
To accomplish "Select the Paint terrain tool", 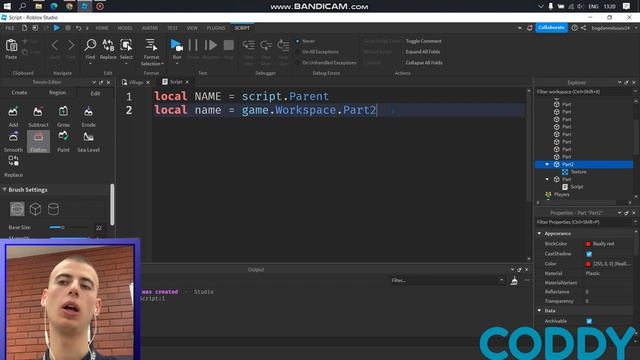I will [63, 142].
